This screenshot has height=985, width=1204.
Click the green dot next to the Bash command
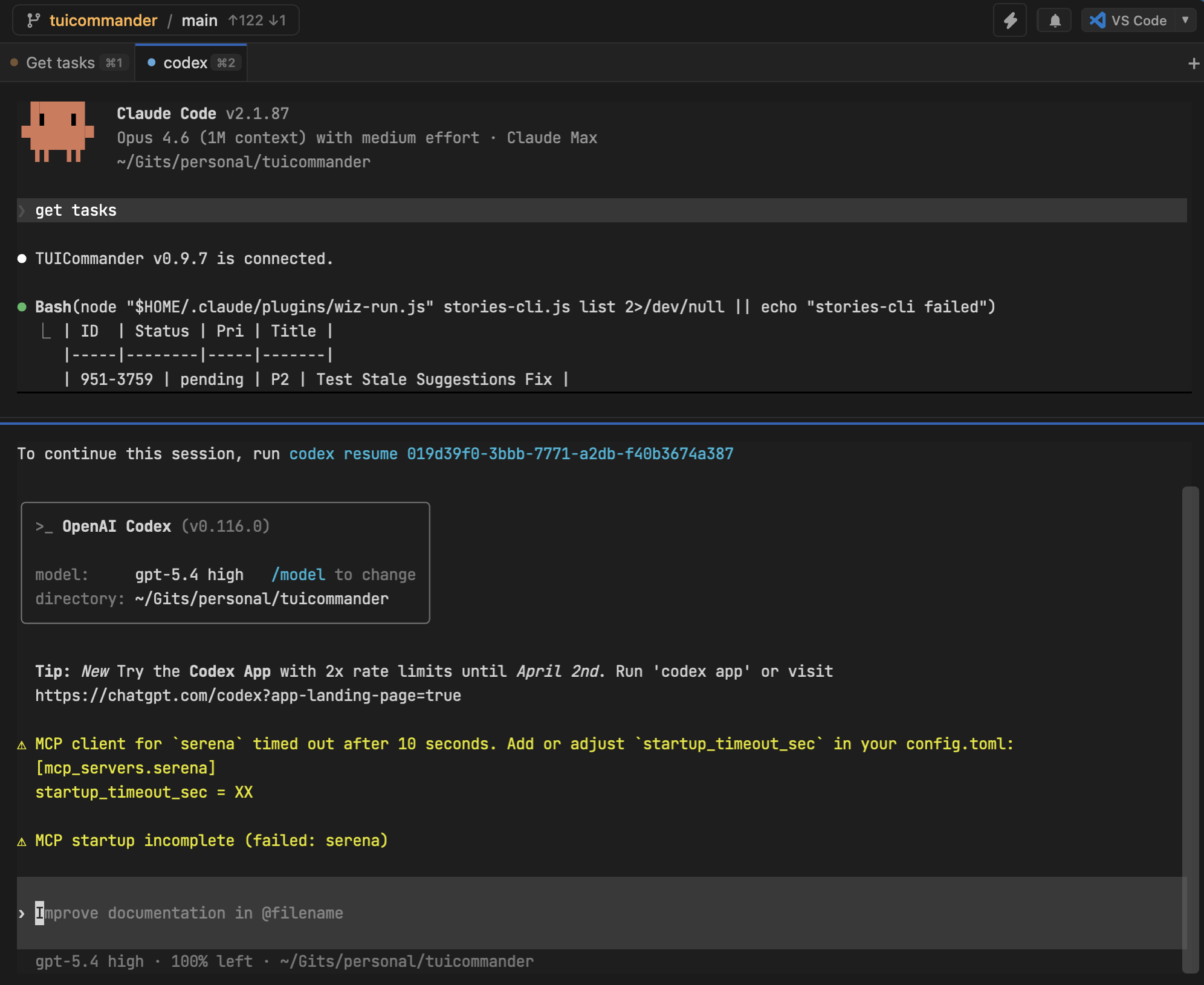tap(22, 306)
